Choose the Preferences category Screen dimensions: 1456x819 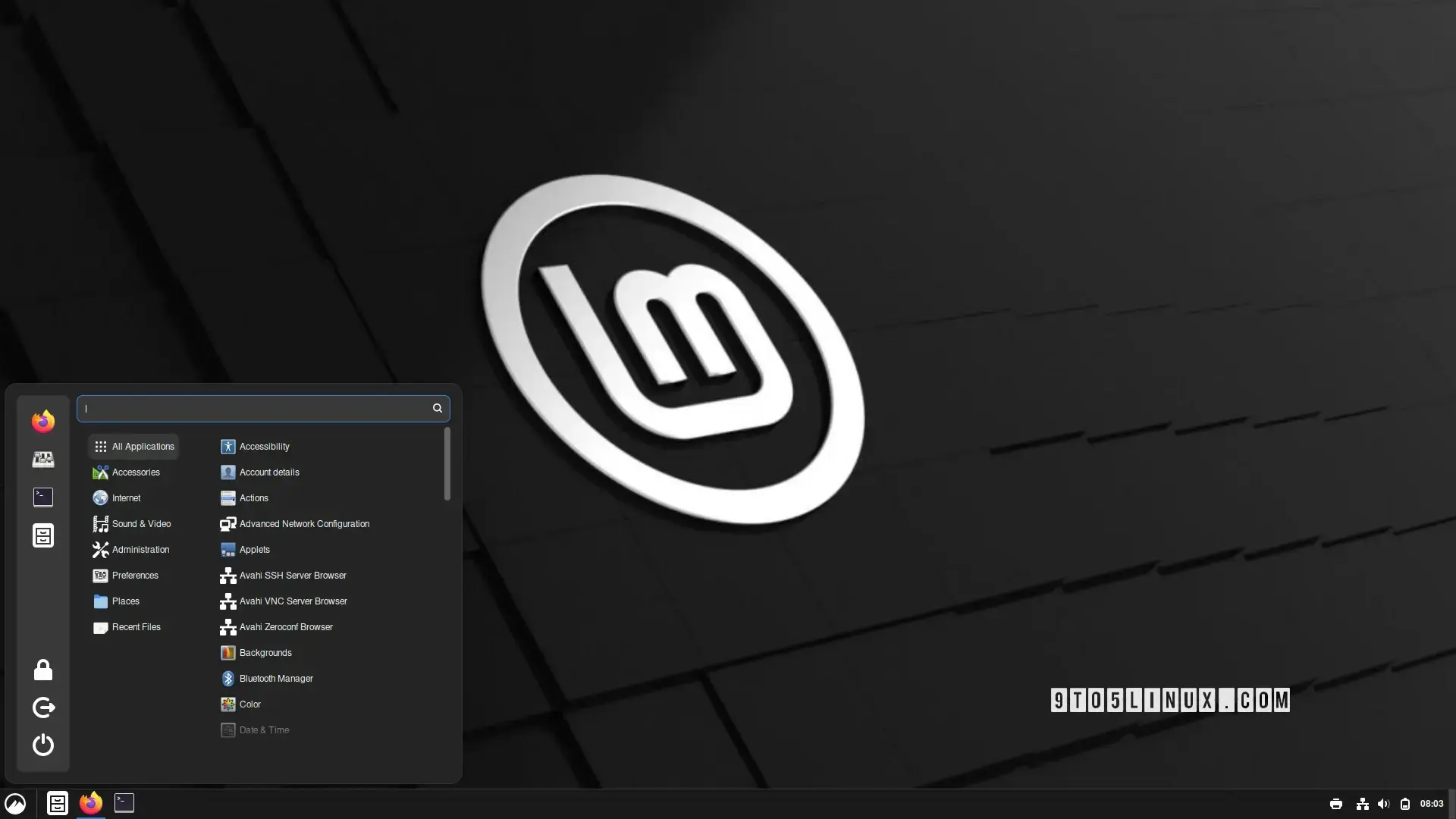coord(134,576)
